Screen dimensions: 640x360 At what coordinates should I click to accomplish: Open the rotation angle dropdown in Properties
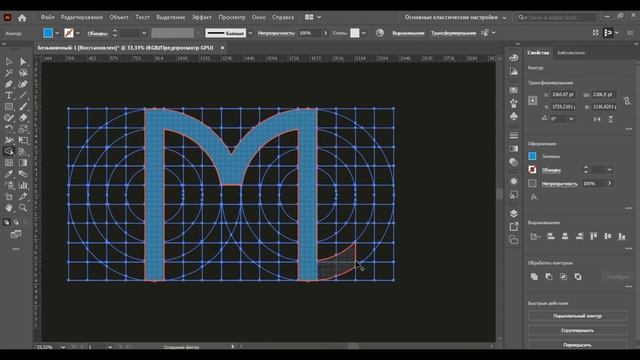(x=571, y=119)
